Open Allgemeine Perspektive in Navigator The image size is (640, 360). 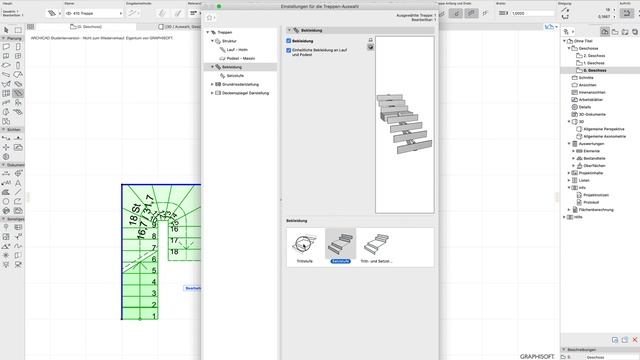(604, 129)
